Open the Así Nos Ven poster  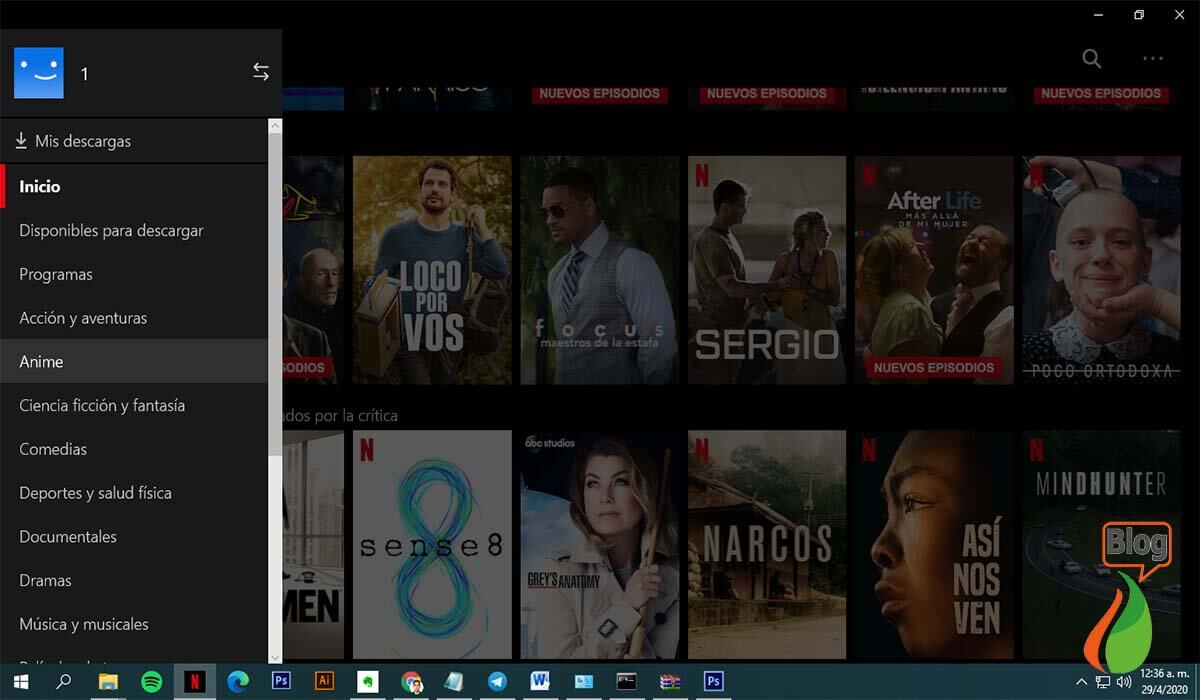pyautogui.click(x=934, y=545)
